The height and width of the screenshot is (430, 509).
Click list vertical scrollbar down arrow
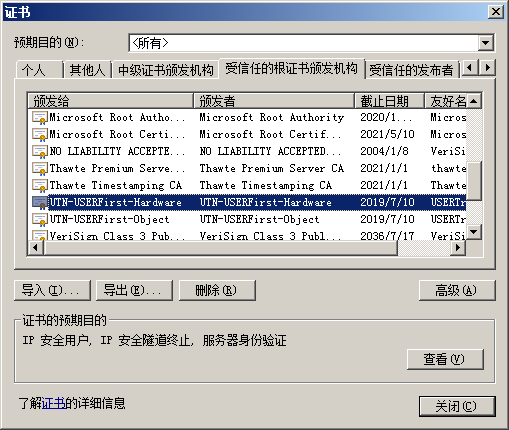tap(474, 232)
